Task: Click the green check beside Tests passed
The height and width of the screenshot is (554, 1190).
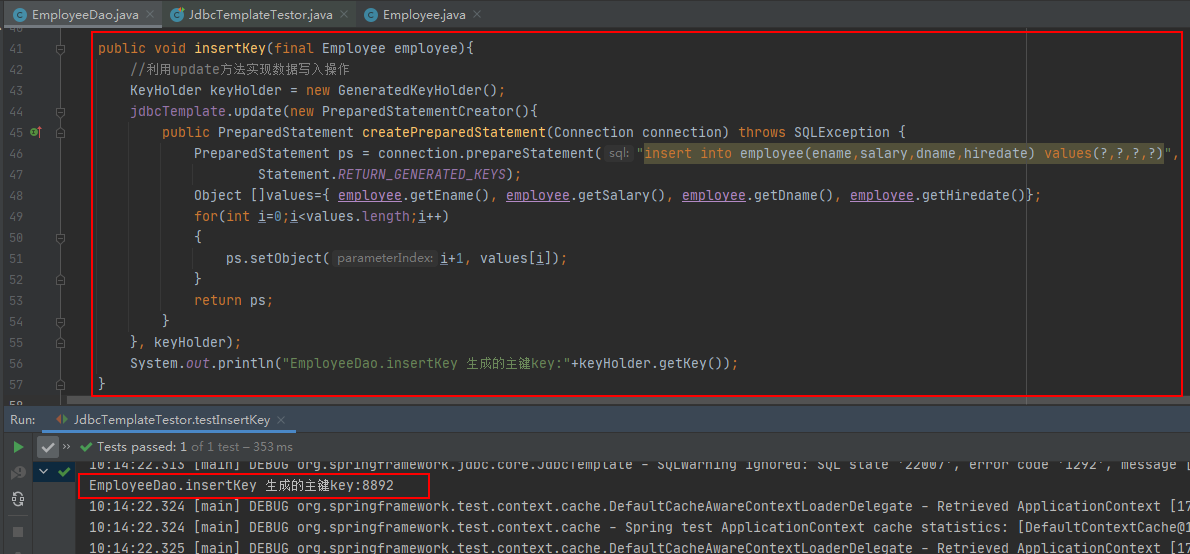Action: 87,447
